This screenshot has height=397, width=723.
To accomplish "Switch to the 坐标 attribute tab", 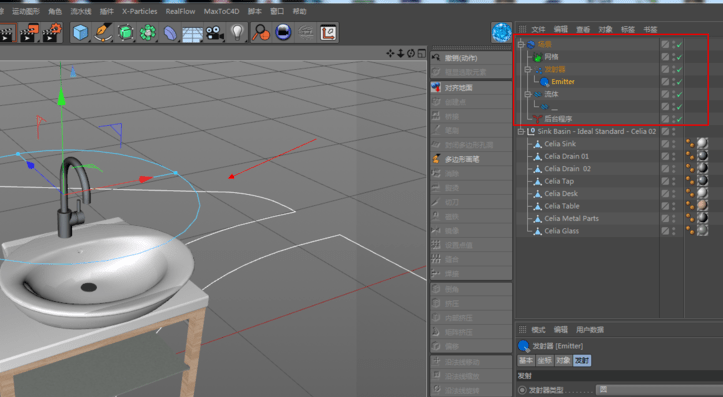I will click(x=545, y=361).
